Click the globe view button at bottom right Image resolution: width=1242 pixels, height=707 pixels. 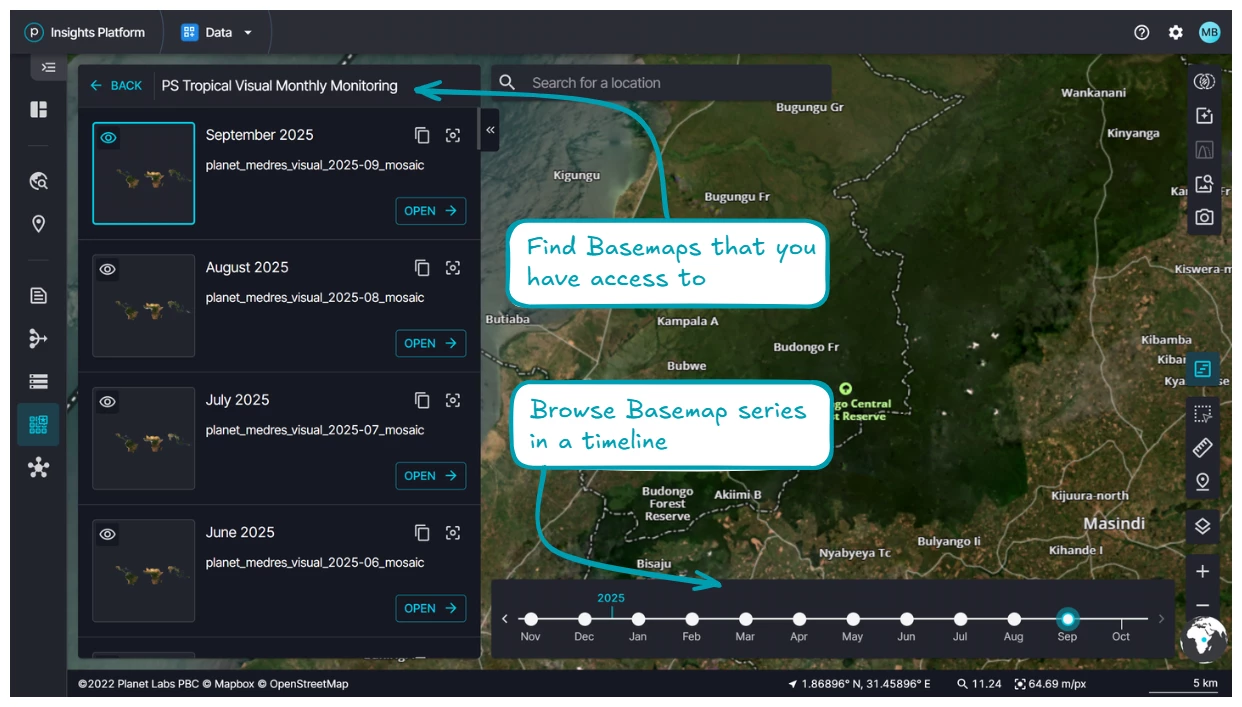(x=1204, y=639)
